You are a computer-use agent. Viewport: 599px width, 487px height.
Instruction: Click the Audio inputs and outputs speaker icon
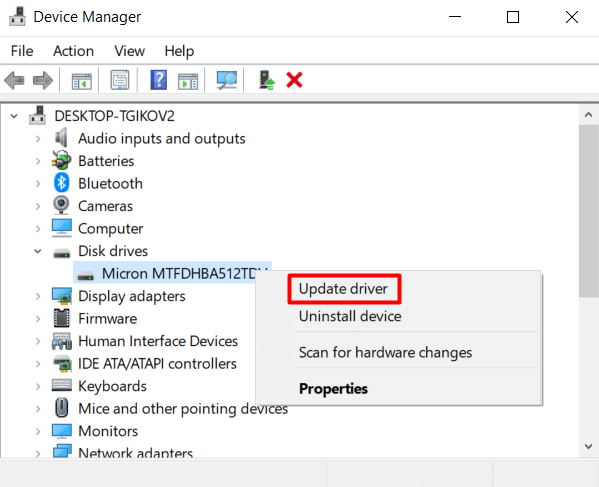pyautogui.click(x=61, y=138)
